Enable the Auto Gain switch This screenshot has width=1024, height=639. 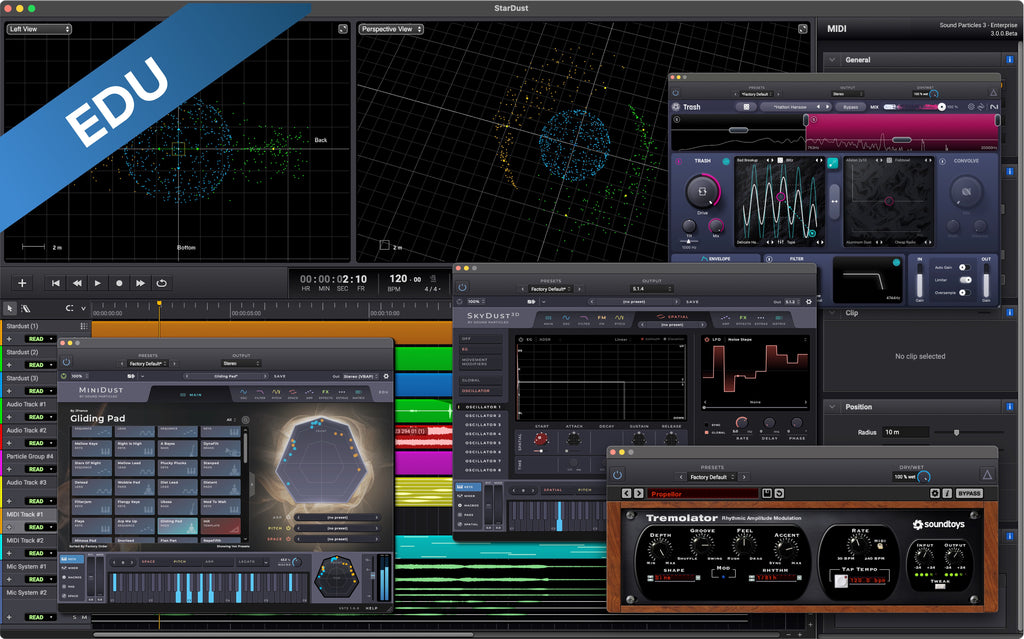click(965, 267)
